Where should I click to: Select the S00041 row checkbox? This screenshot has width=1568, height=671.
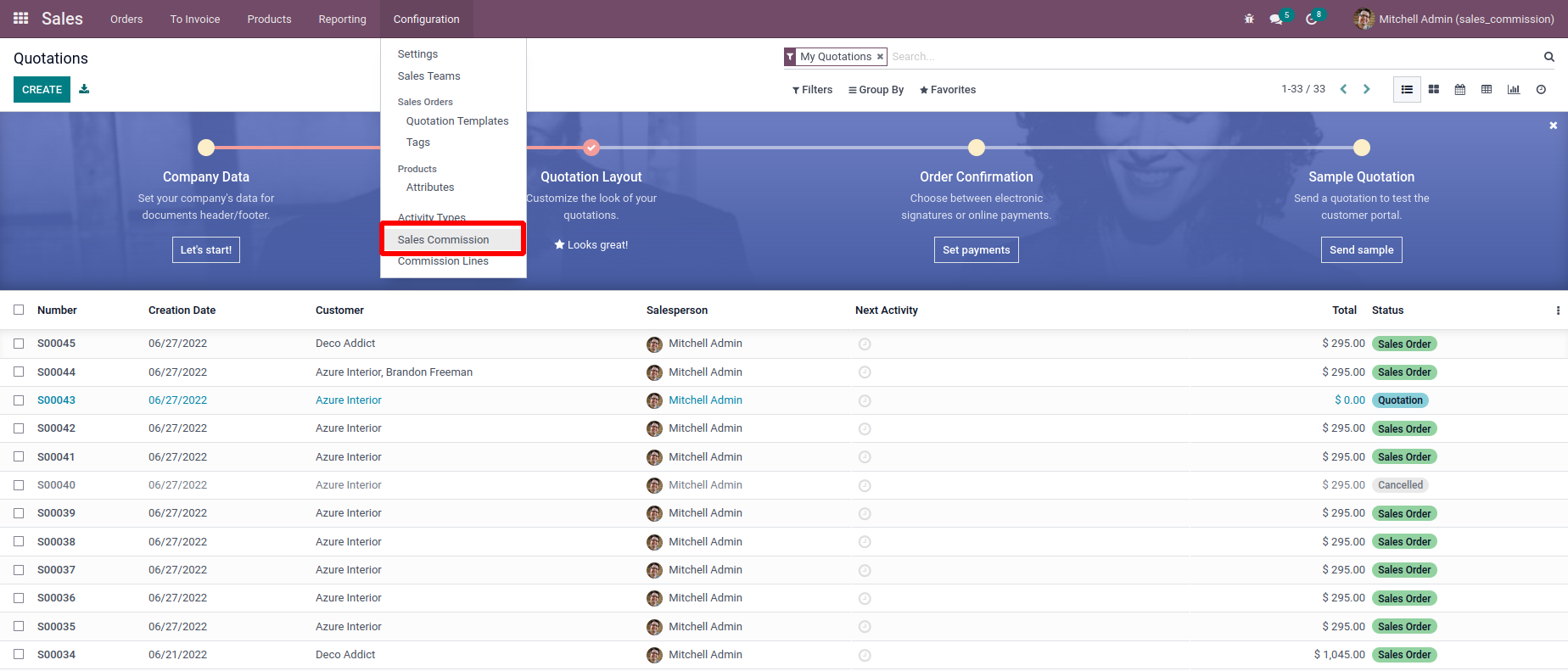pyautogui.click(x=19, y=456)
